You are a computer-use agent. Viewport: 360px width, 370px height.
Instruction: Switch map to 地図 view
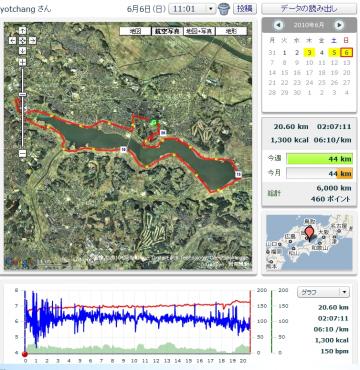pyautogui.click(x=135, y=31)
